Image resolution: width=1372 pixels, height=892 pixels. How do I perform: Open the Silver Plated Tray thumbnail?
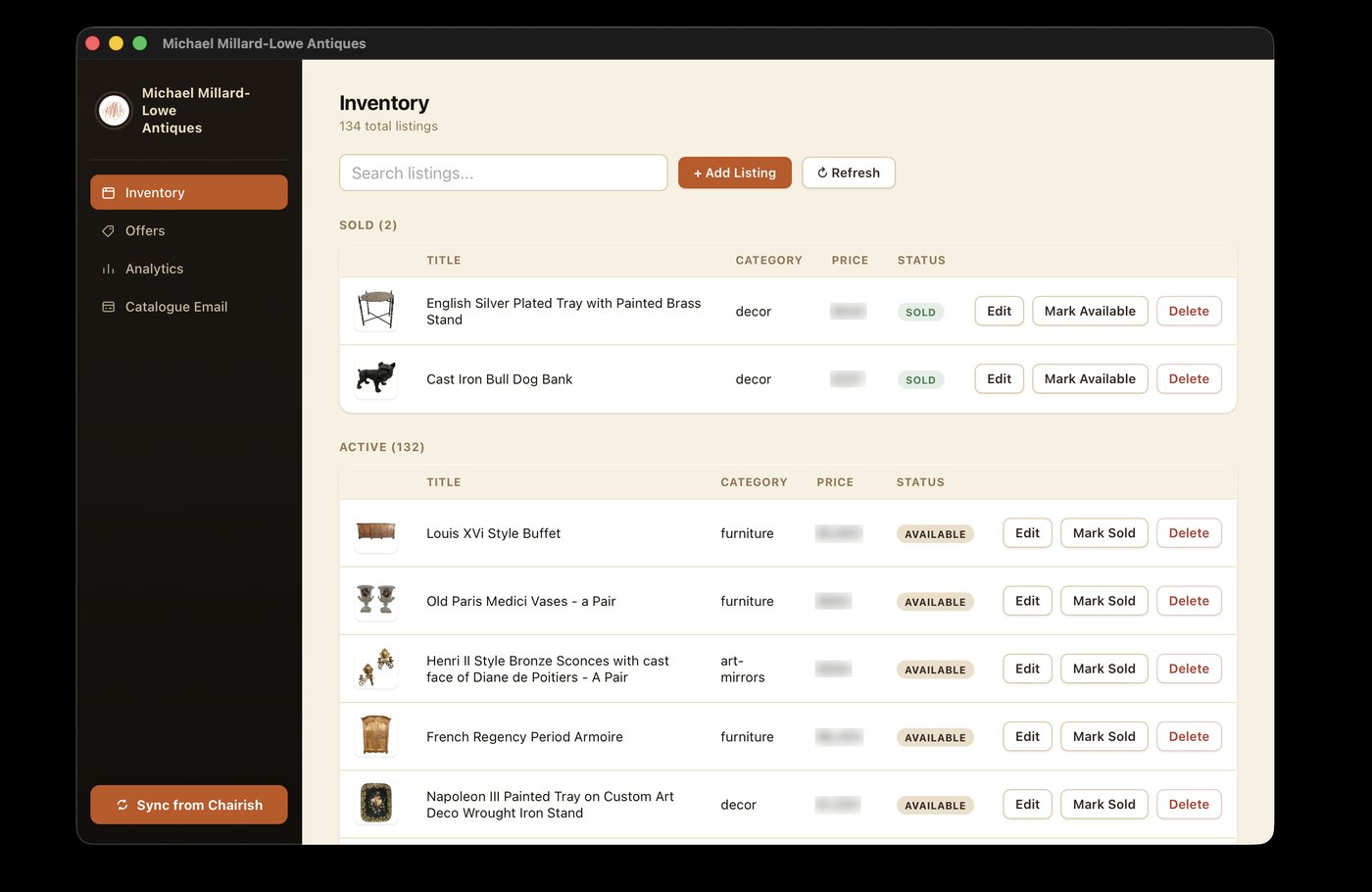376,311
